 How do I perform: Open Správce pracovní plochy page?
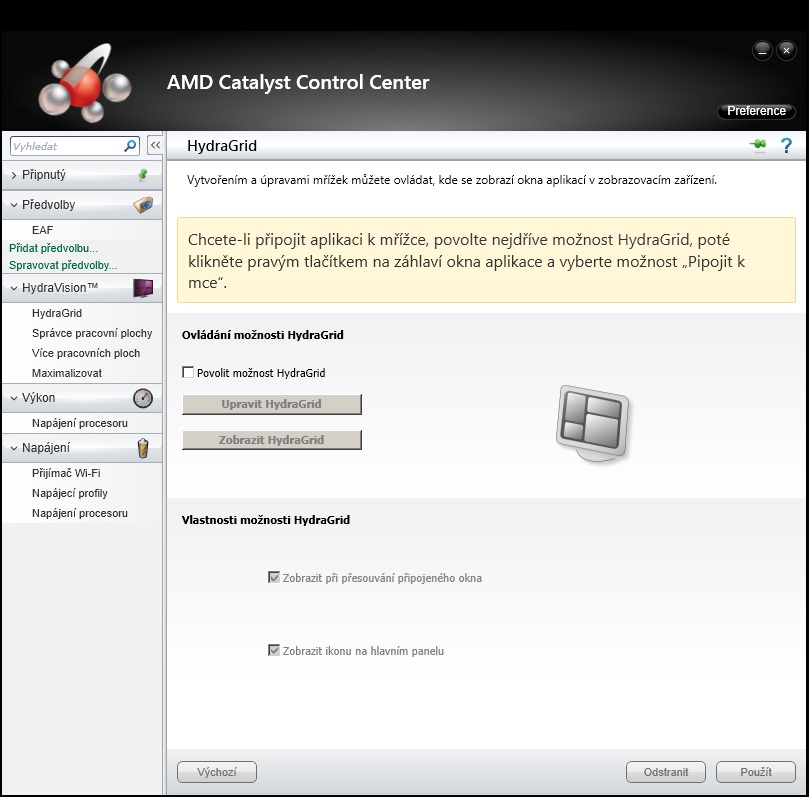pyautogui.click(x=92, y=333)
